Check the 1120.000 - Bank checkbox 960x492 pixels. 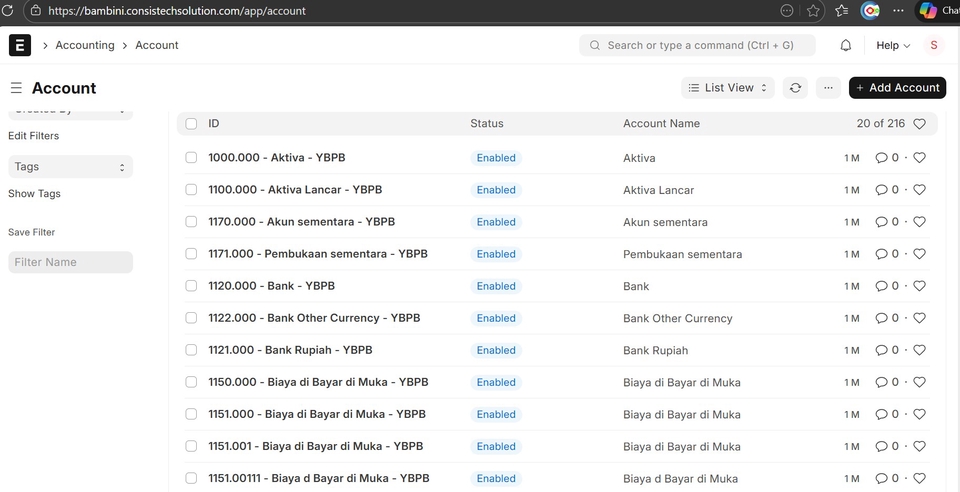click(x=191, y=286)
